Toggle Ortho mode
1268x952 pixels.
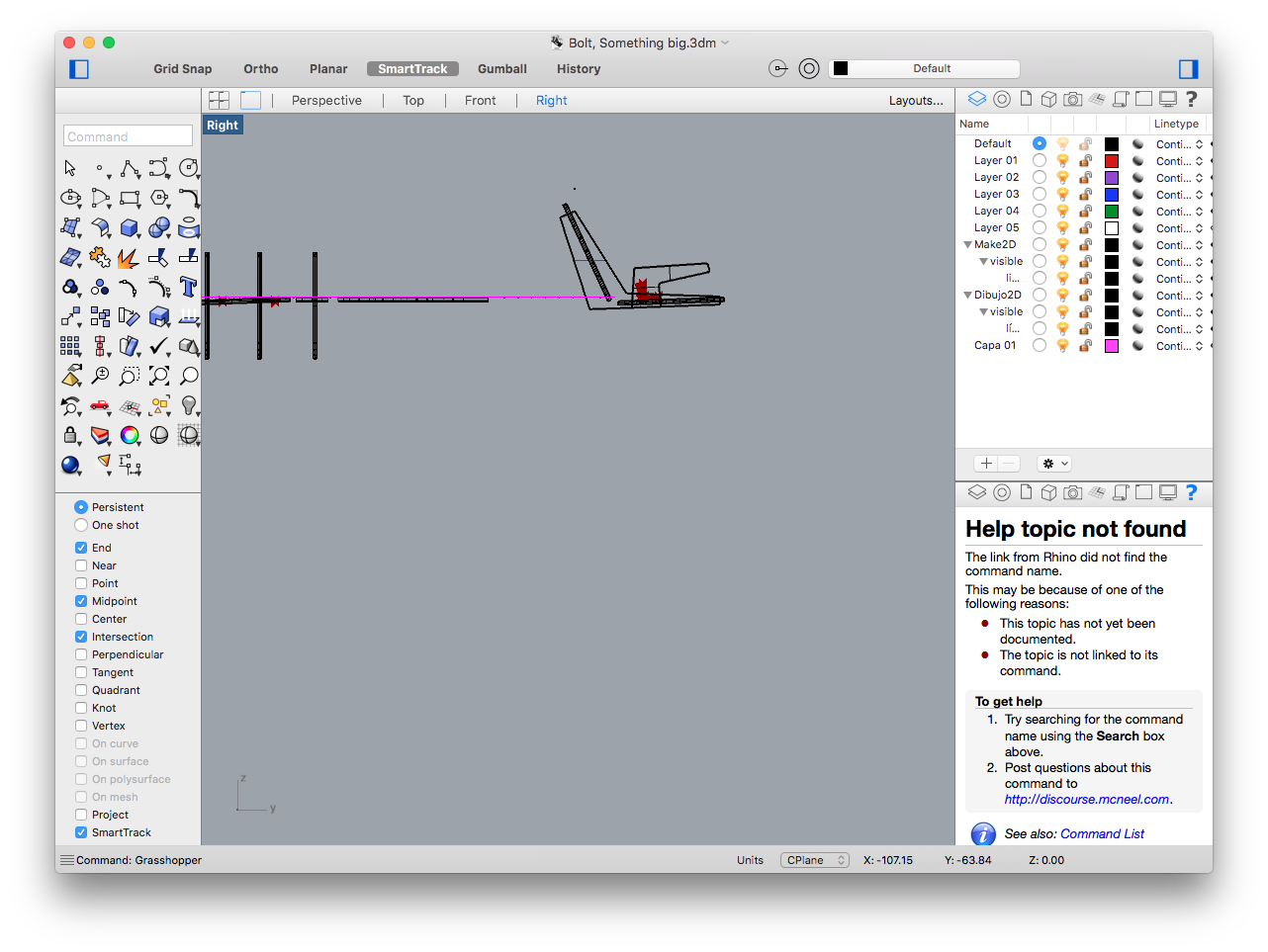[x=261, y=69]
